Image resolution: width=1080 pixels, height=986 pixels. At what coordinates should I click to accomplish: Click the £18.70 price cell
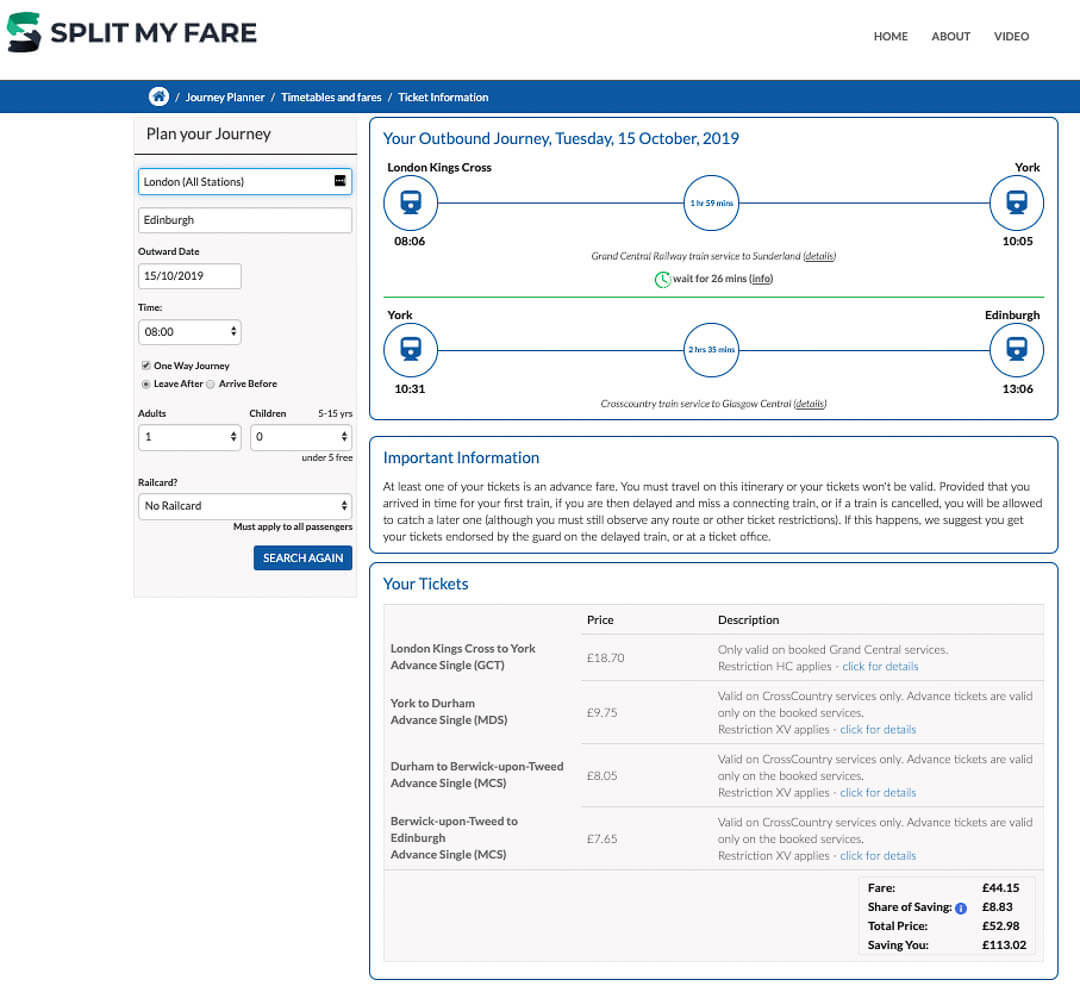pos(605,658)
